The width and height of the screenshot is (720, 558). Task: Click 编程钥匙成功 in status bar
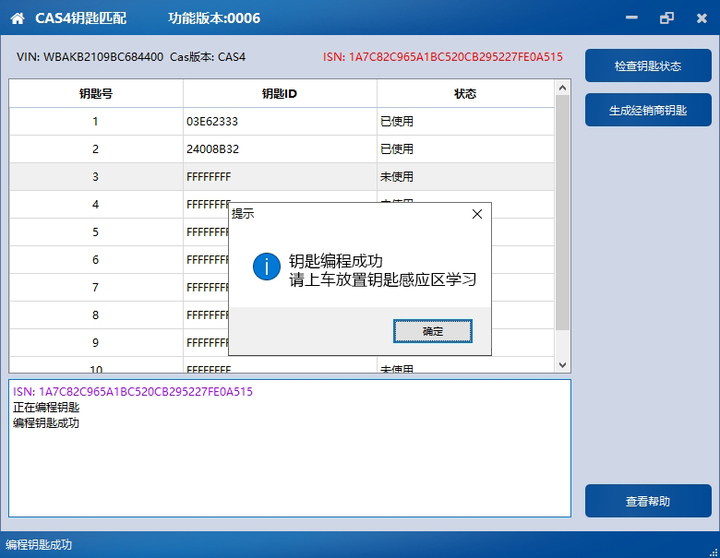pyautogui.click(x=39, y=545)
